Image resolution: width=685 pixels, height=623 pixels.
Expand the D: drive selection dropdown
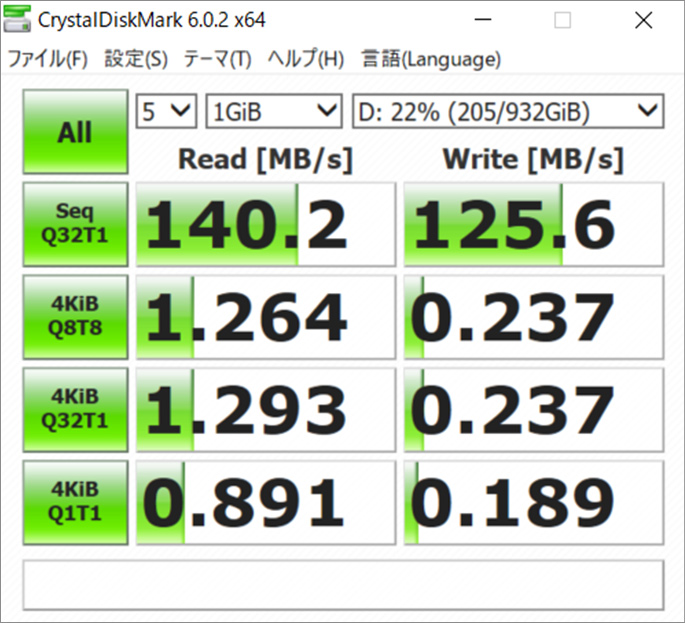click(x=508, y=111)
